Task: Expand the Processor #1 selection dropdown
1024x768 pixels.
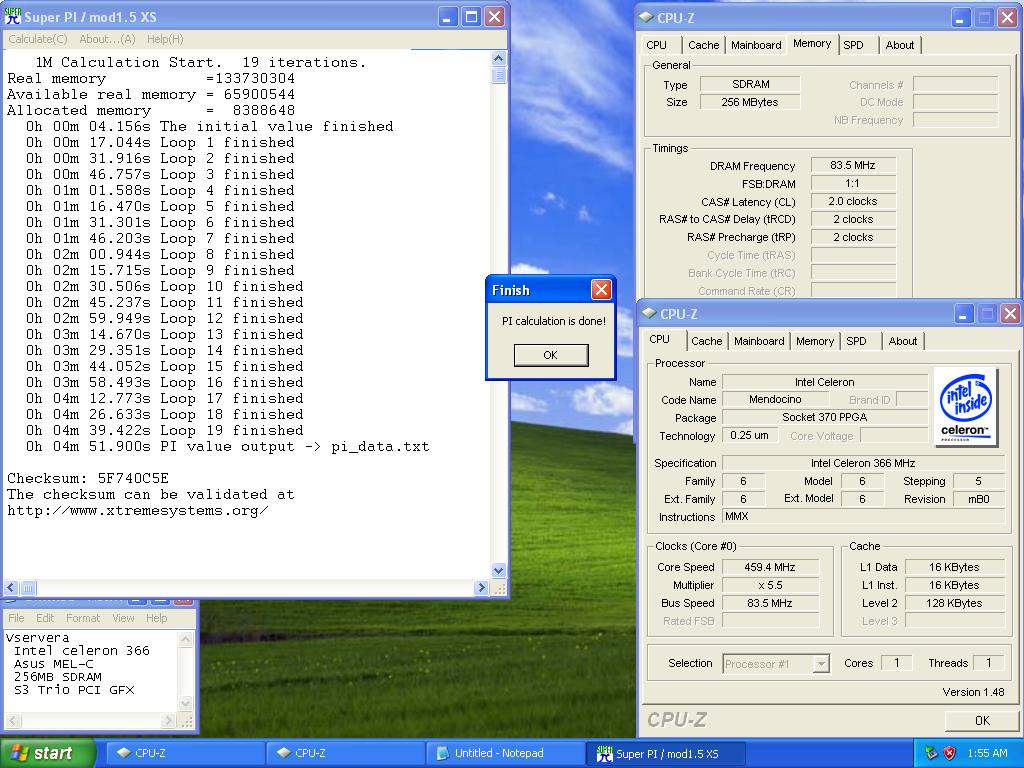Action: click(x=821, y=664)
